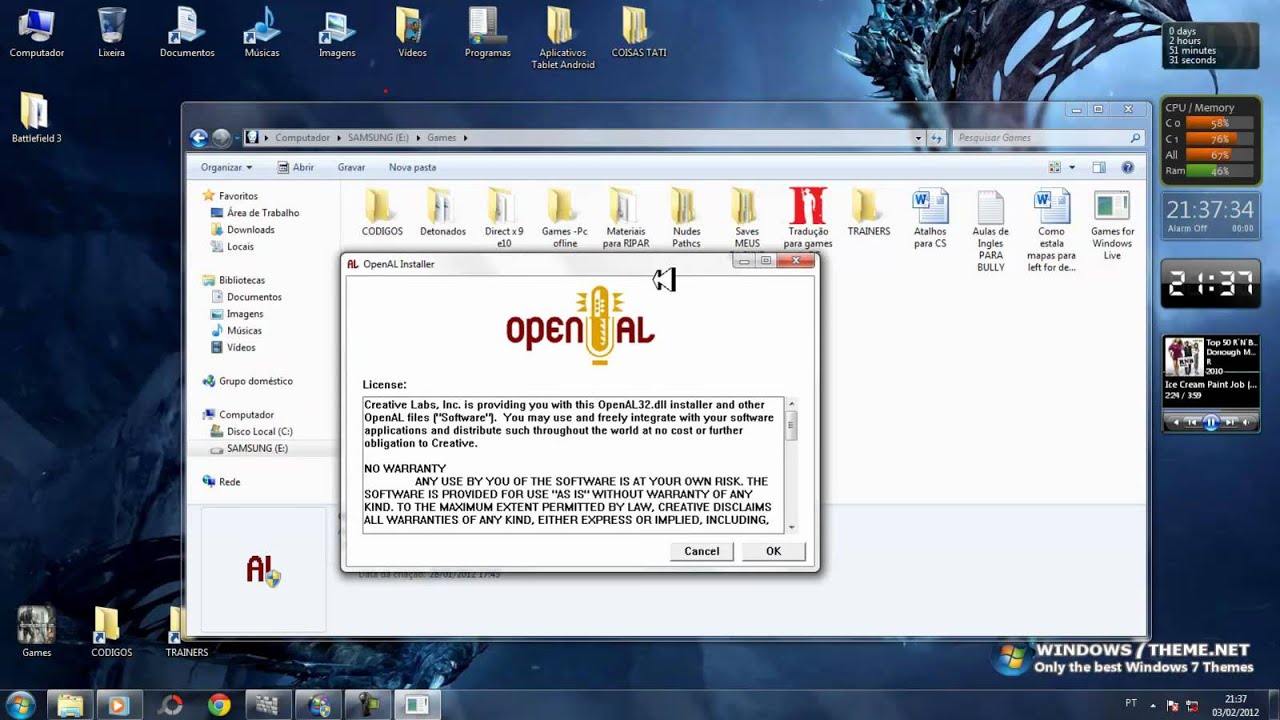Click the license scrollbar thumb
This screenshot has height=720, width=1280.
point(791,425)
